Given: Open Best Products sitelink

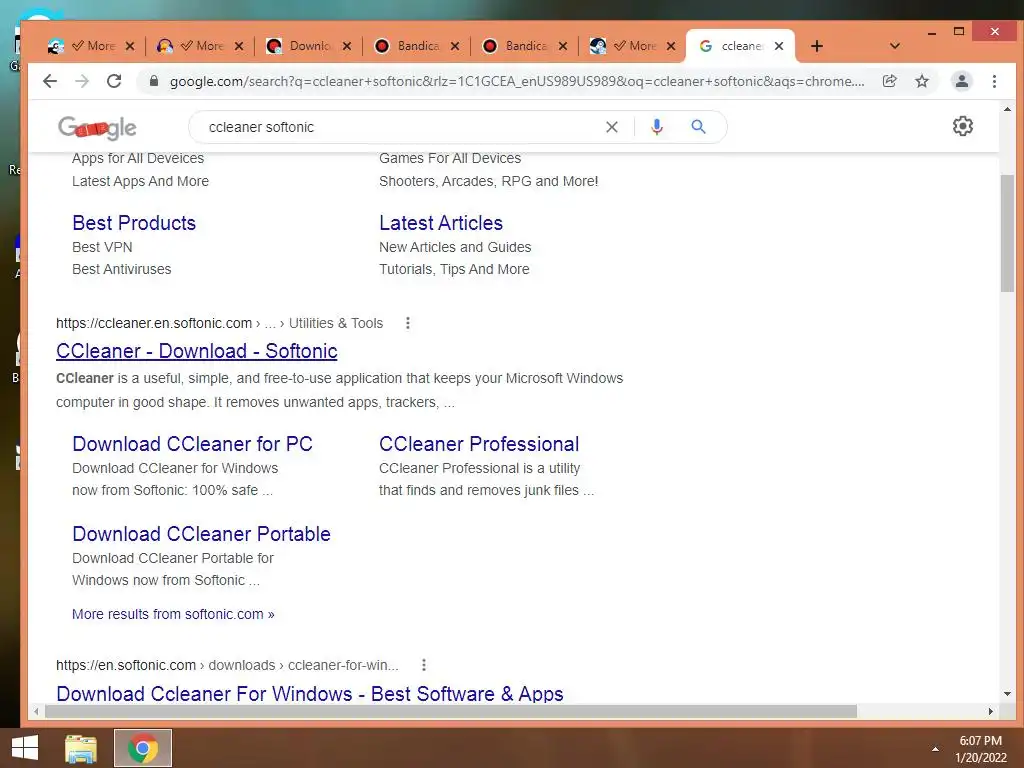Looking at the screenshot, I should (134, 223).
